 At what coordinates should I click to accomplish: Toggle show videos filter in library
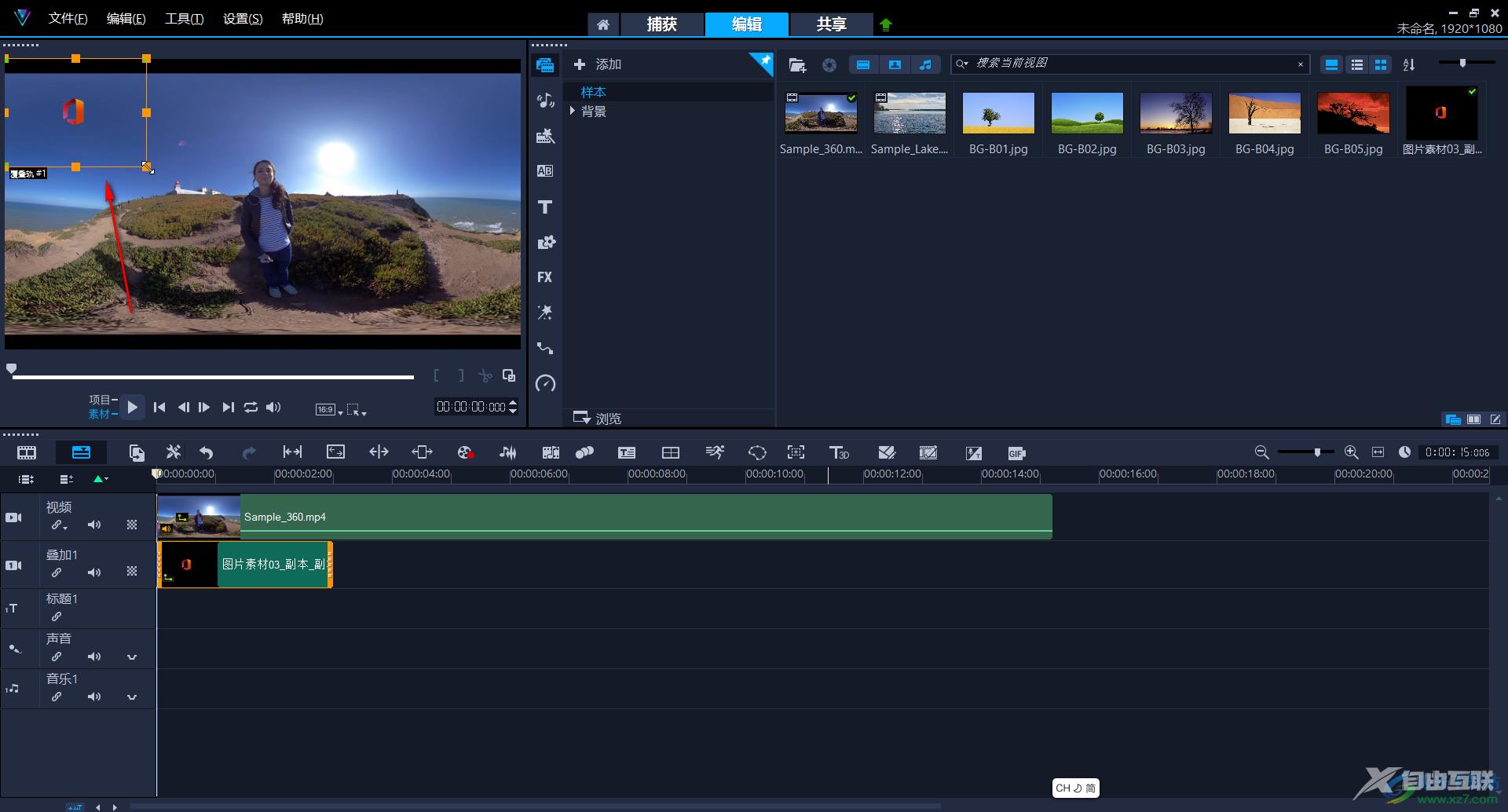863,64
